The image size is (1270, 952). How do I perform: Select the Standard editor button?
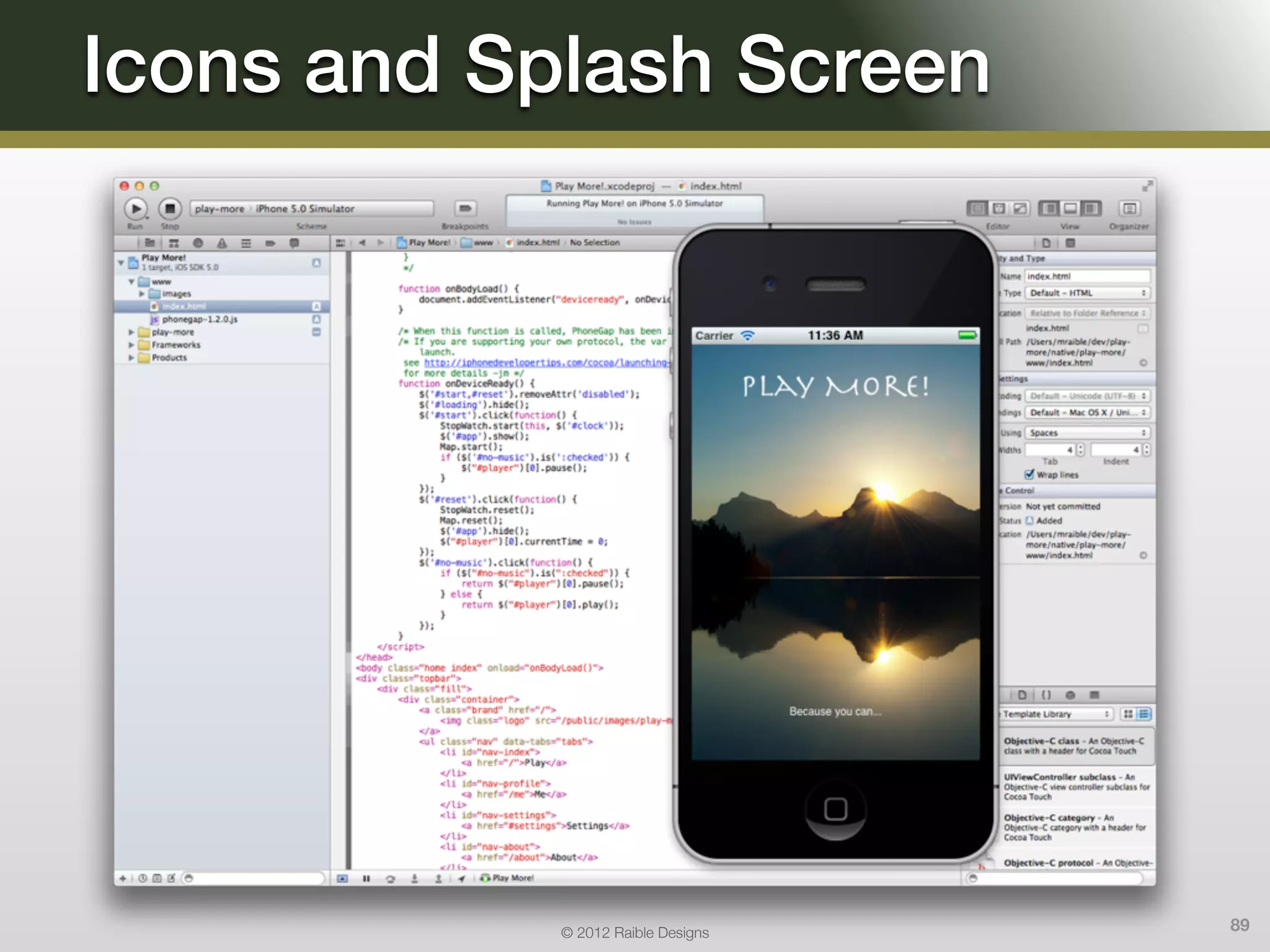(977, 209)
